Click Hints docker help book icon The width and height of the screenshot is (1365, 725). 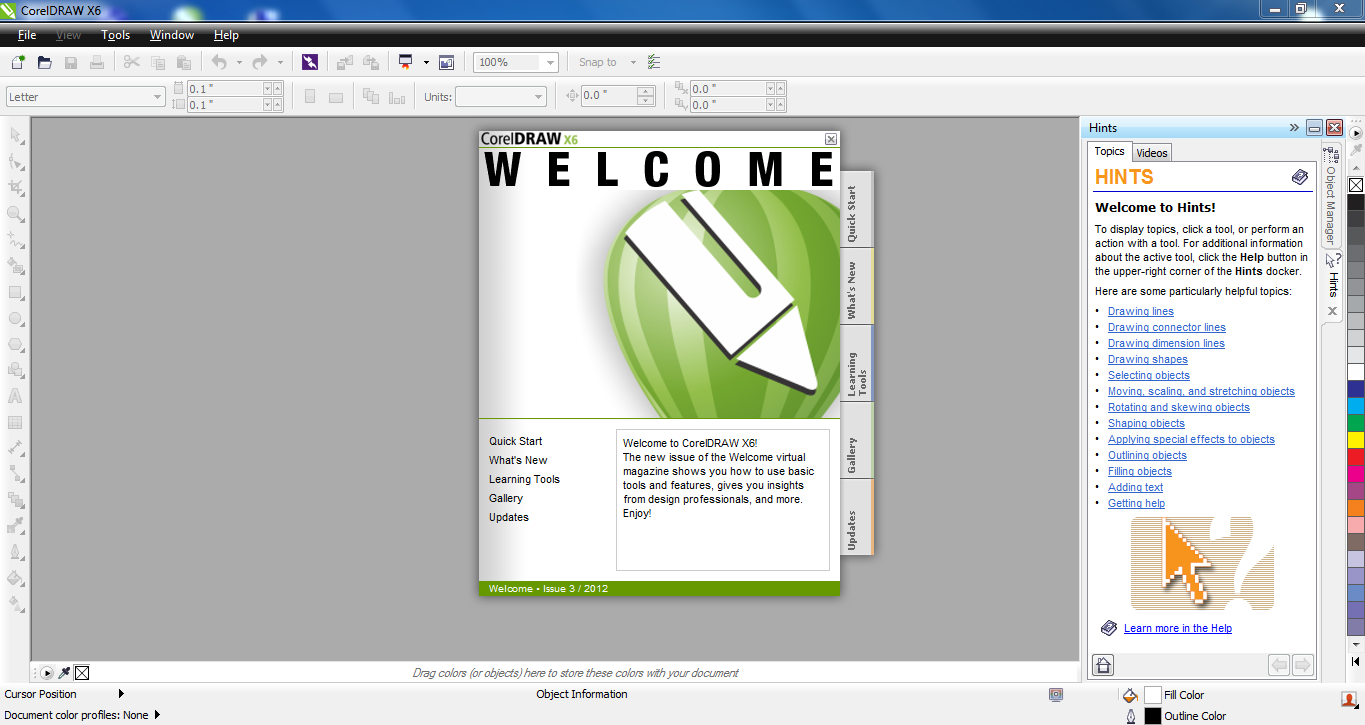point(1299,177)
